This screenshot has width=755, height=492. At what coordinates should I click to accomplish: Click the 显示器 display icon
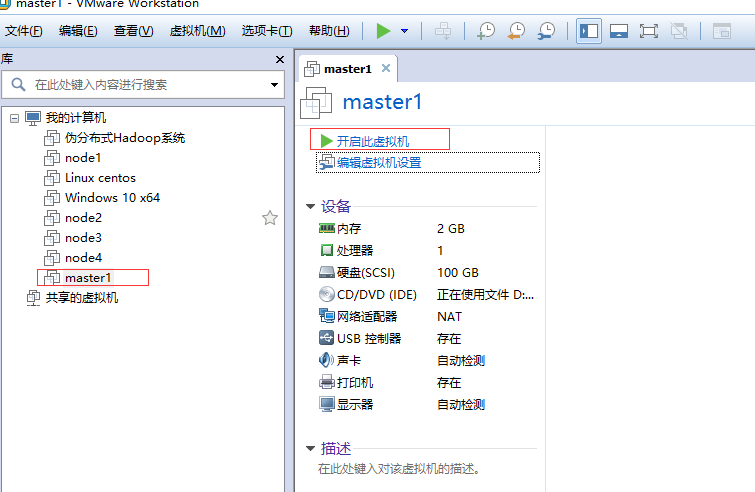coord(326,404)
